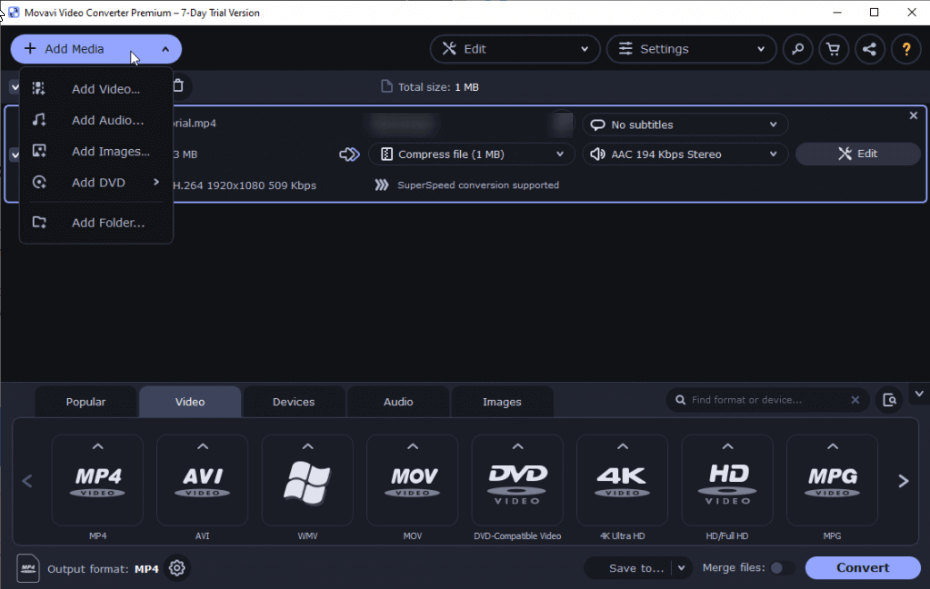Choose the AVI video format tile
The image size is (930, 589).
(202, 480)
